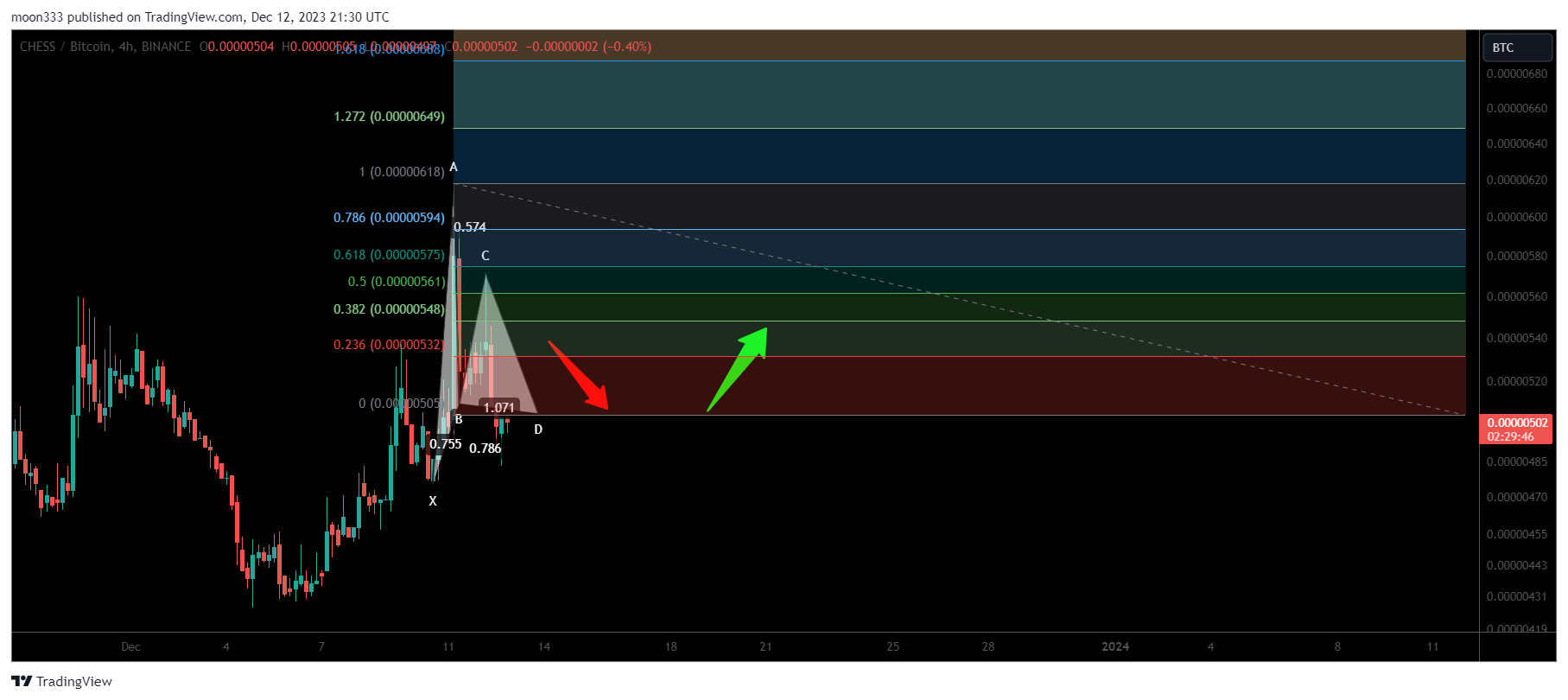Click the 0.574 ratio label

[x=470, y=227]
